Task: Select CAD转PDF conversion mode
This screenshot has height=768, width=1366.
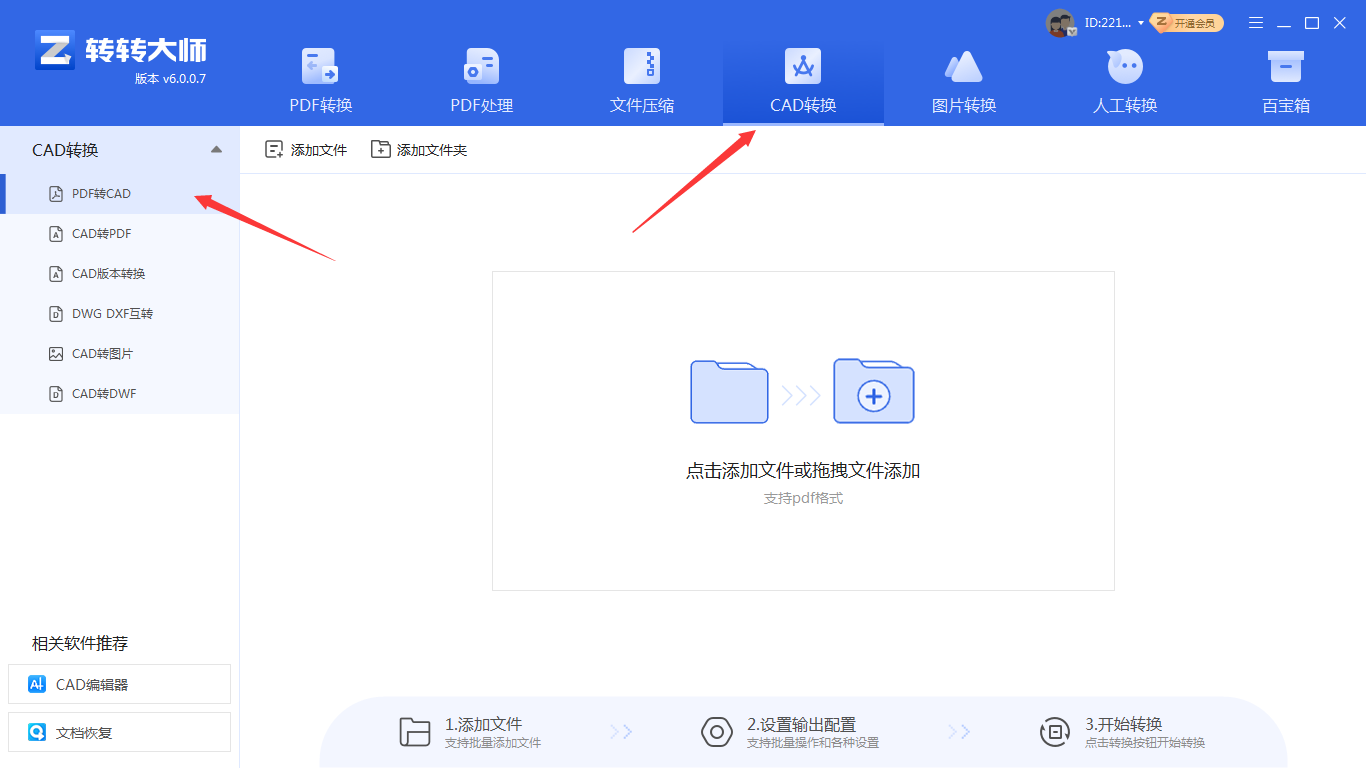Action: [x=100, y=233]
